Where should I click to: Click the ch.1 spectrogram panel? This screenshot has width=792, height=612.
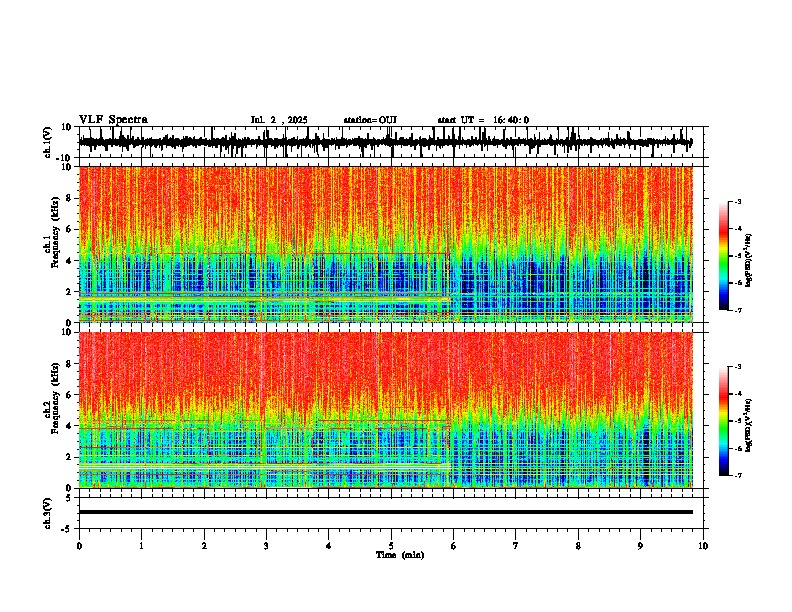tap(385, 244)
